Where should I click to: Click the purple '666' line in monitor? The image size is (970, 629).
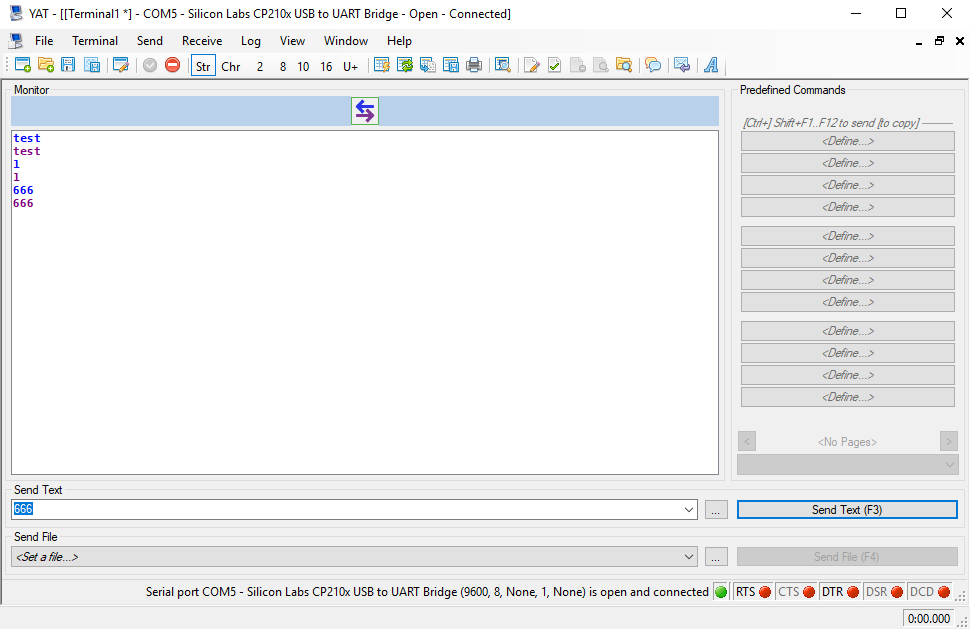tap(23, 203)
